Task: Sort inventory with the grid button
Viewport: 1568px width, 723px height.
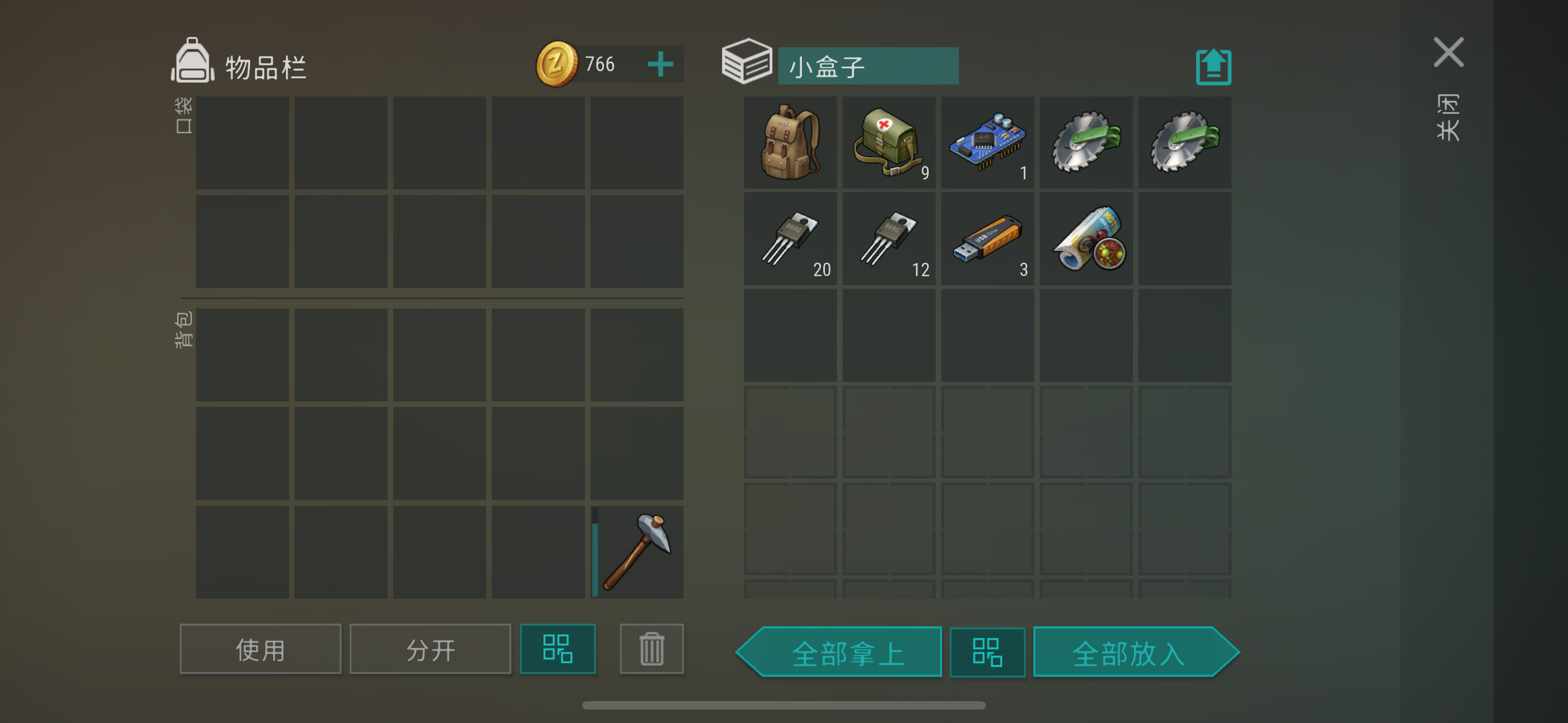Action: 557,649
